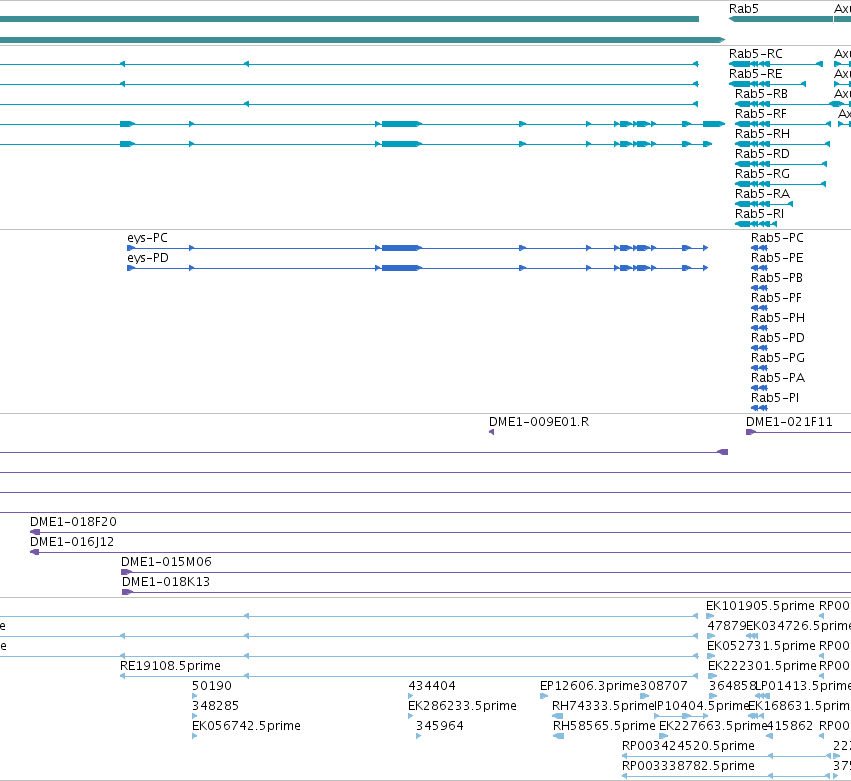Select the EK101905.5prime EST label
The height and width of the screenshot is (781, 851).
pyautogui.click(x=760, y=607)
